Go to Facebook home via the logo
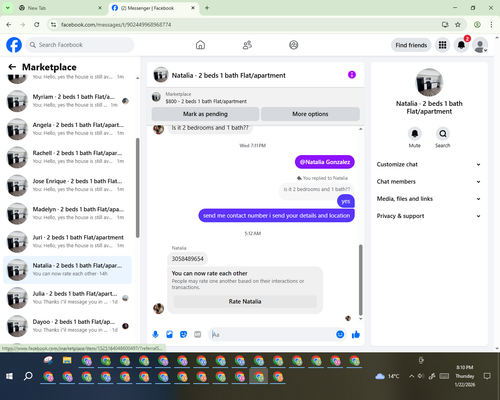The width and height of the screenshot is (500, 400). pyautogui.click(x=14, y=45)
